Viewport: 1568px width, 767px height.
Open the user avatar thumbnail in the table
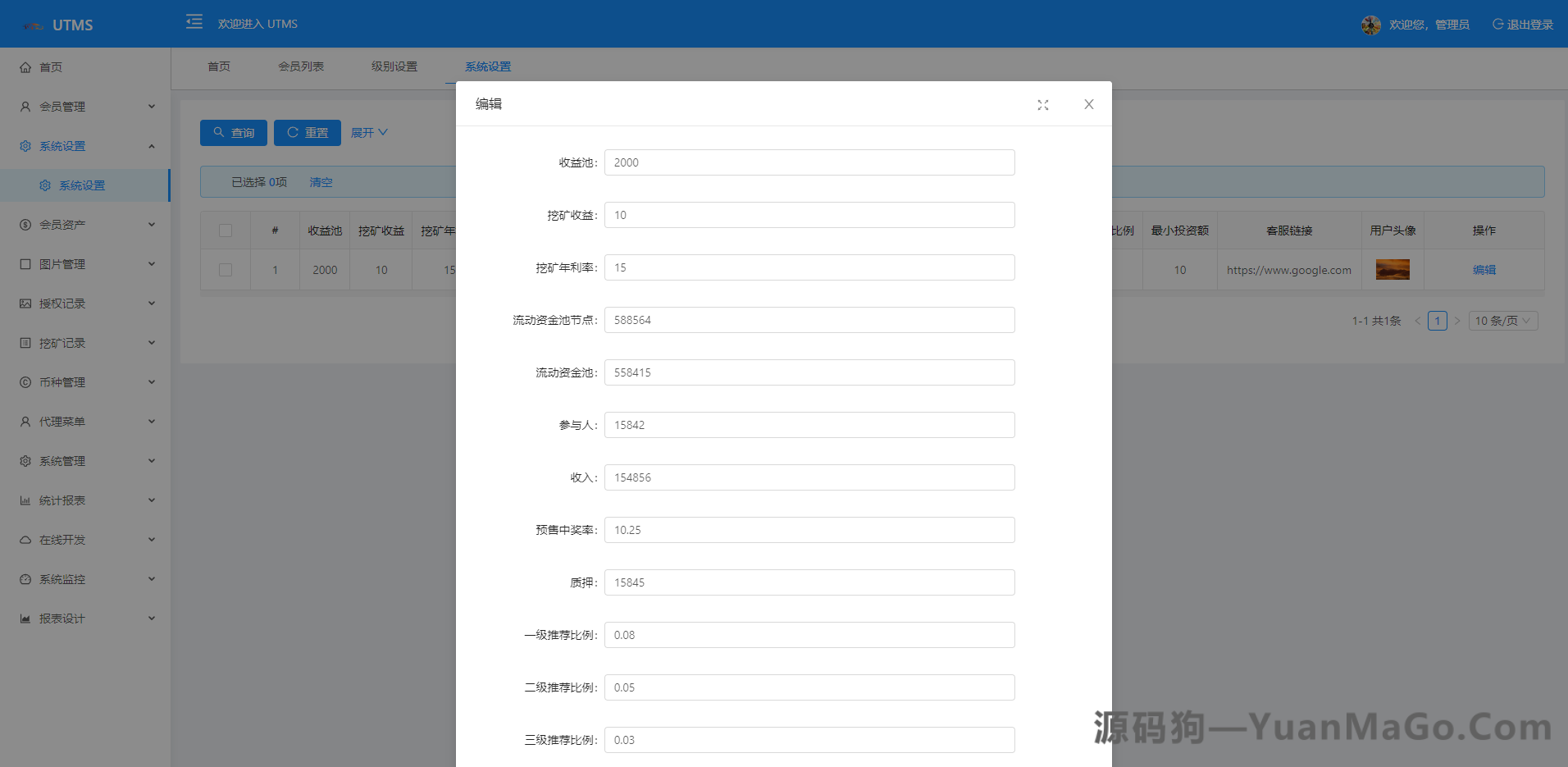coord(1392,269)
